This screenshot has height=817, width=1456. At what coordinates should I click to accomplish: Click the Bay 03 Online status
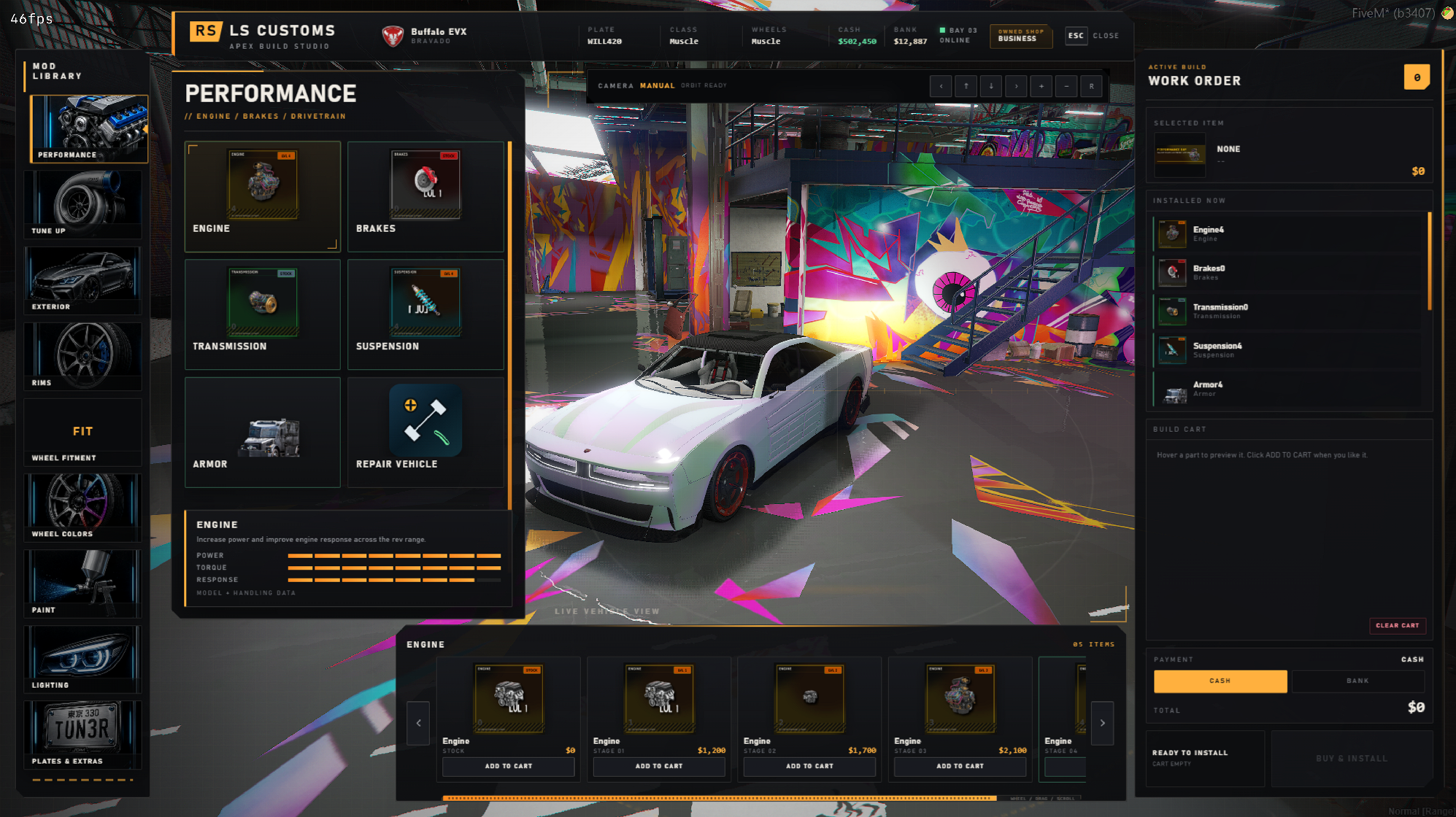click(958, 35)
